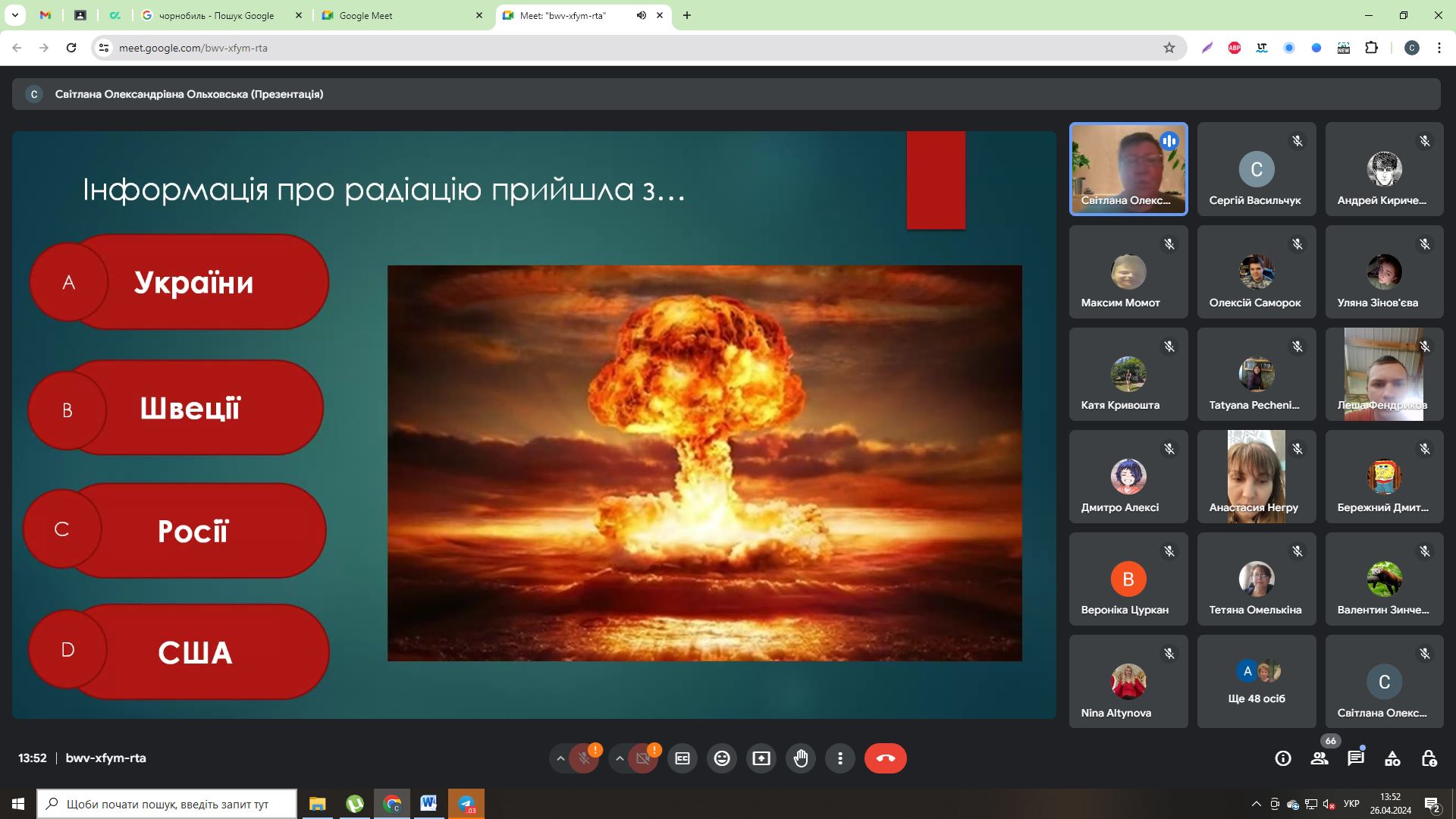Screen dimensions: 1456x819
Task: Switch to the Google Meet tab
Action: click(x=403, y=15)
